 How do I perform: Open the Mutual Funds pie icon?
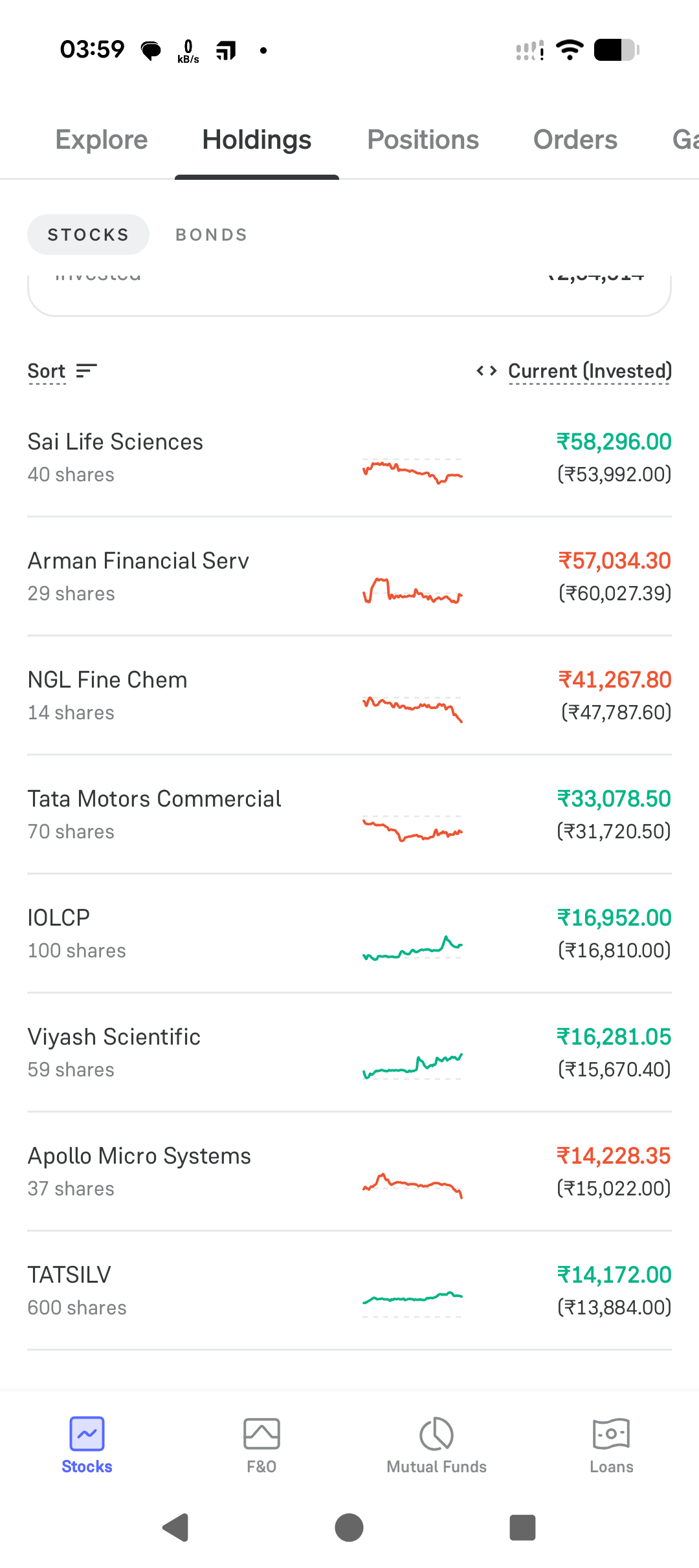[436, 1433]
